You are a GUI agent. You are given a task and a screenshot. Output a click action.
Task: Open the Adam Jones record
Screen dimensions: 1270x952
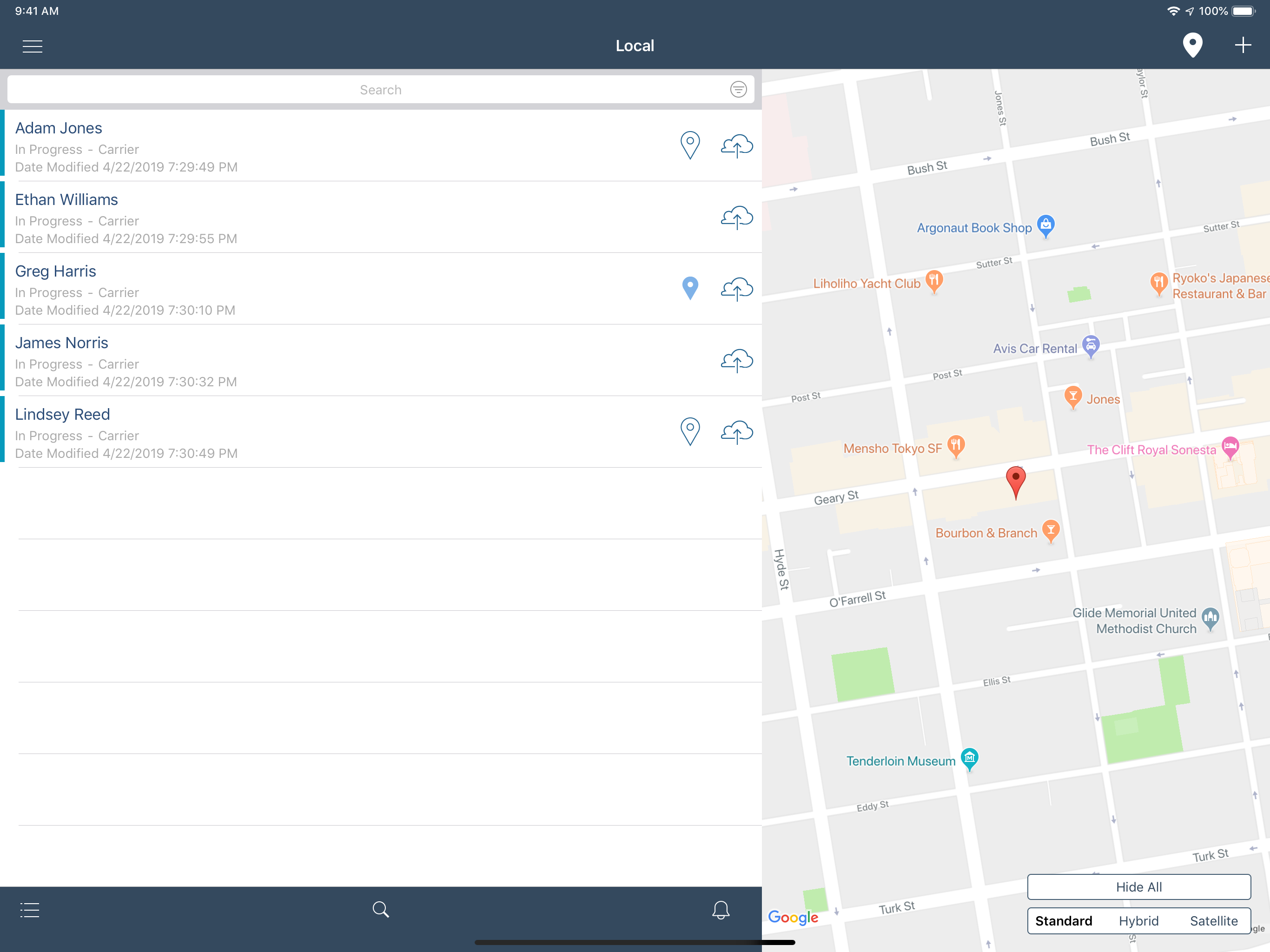click(x=381, y=146)
